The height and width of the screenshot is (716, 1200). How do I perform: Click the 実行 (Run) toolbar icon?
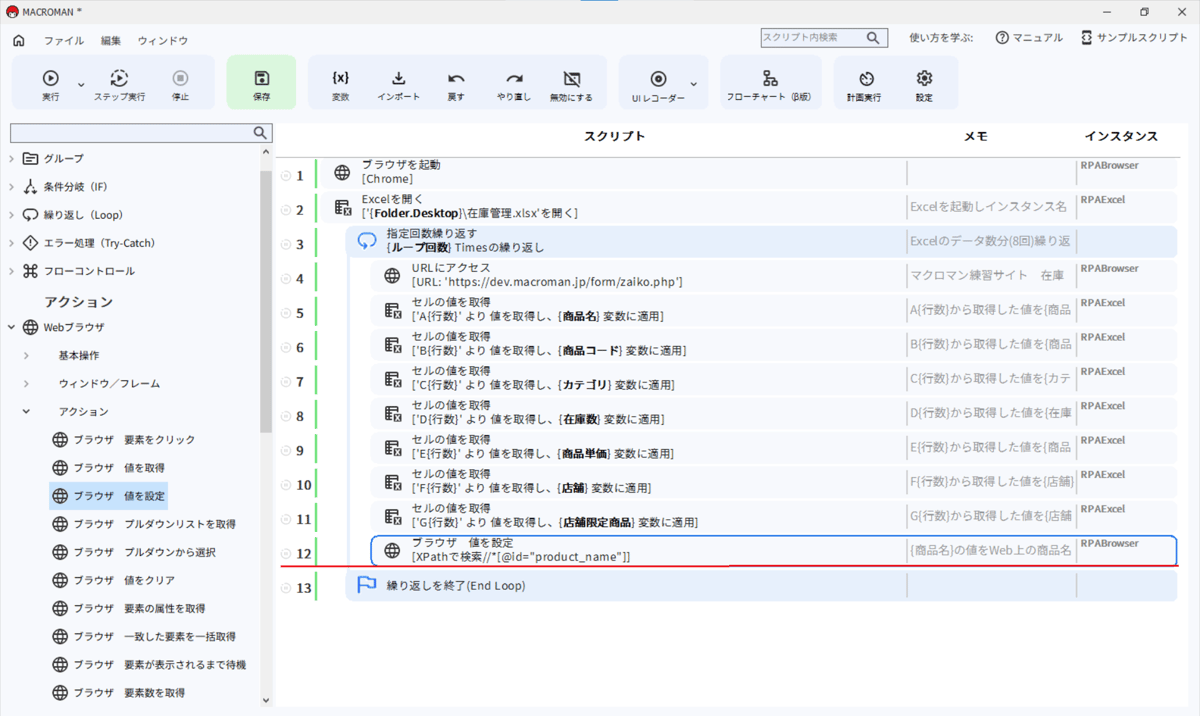click(x=50, y=79)
